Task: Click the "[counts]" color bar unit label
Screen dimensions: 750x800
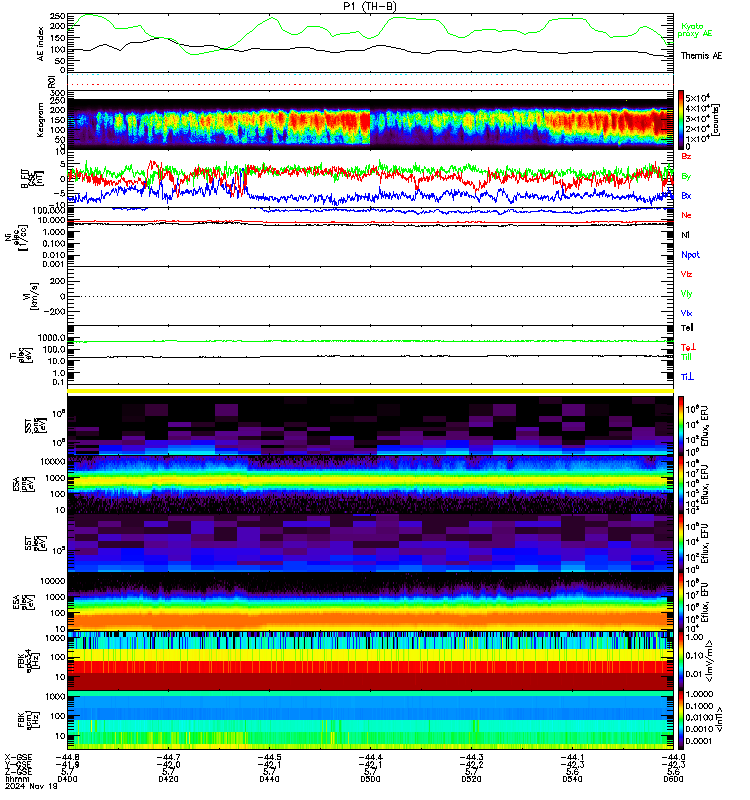Action: (x=716, y=120)
